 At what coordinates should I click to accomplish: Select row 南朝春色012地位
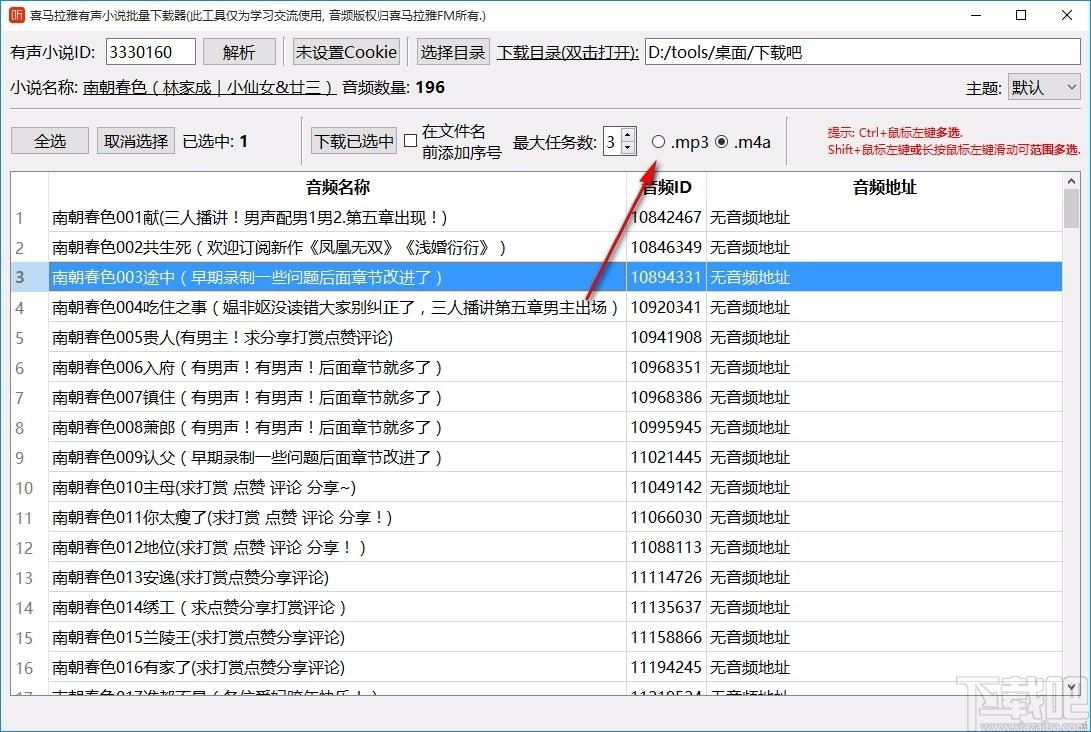[x=337, y=548]
